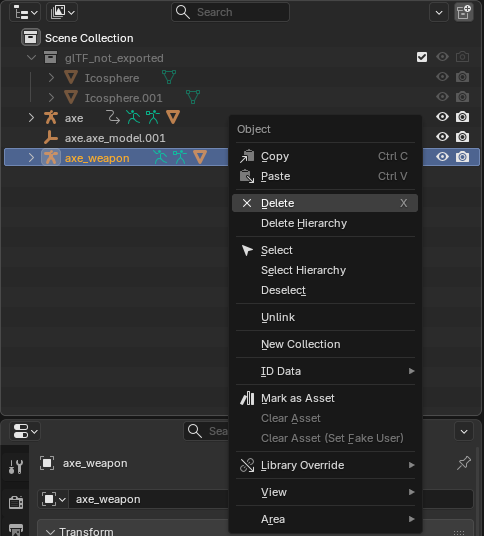The image size is (484, 536).
Task: Open the Library Override submenu
Action: pos(325,465)
